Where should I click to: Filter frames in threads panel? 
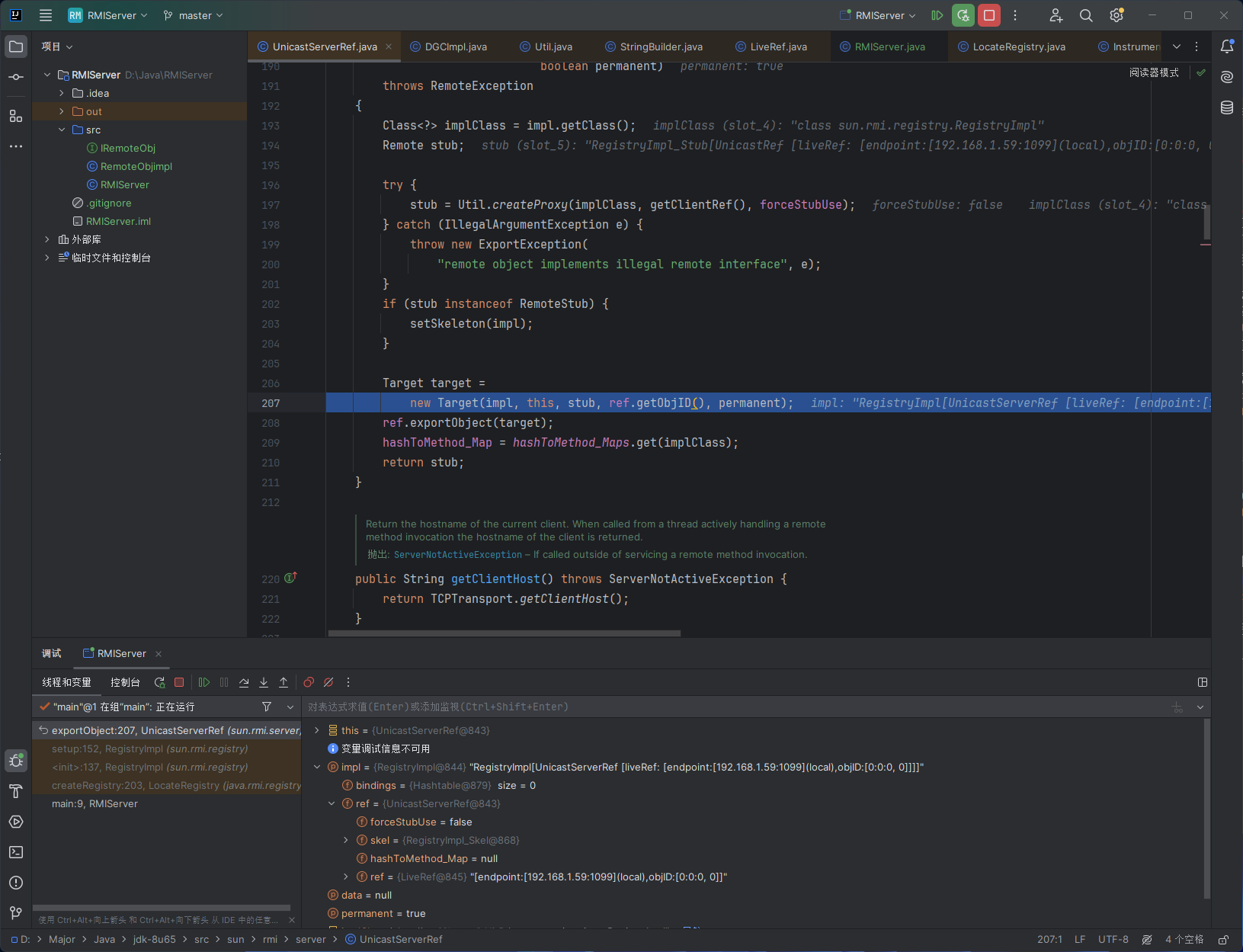point(267,707)
